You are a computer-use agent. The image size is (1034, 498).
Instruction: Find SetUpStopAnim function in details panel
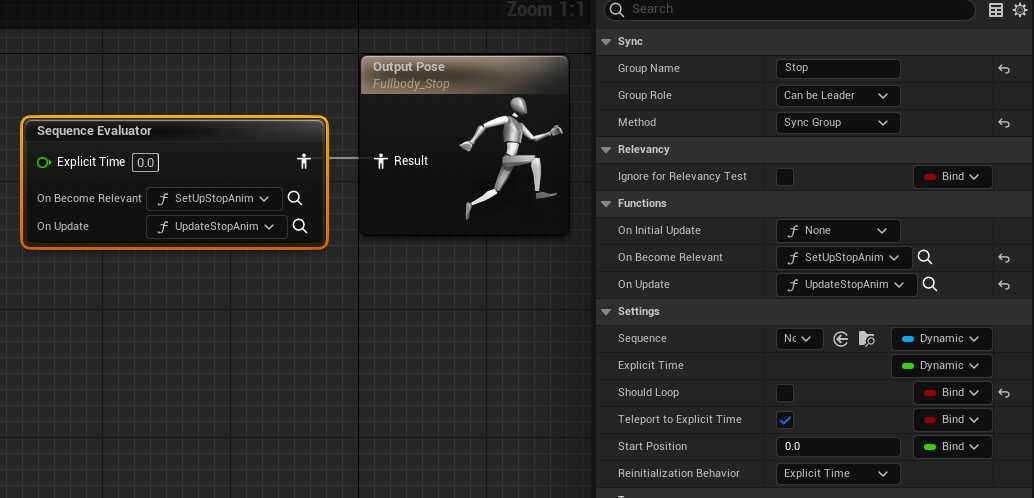click(926, 258)
